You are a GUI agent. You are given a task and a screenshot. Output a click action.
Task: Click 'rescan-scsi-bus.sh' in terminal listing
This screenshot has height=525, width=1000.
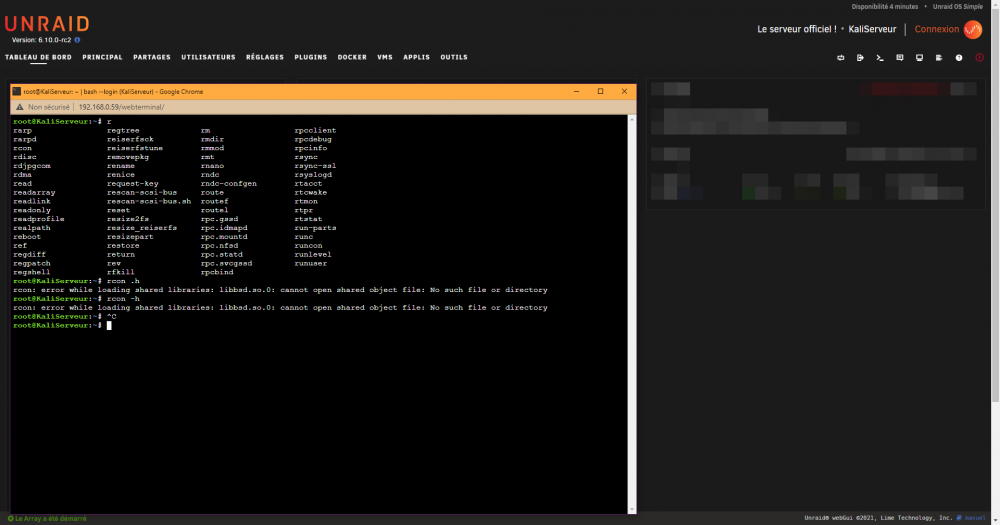(149, 202)
